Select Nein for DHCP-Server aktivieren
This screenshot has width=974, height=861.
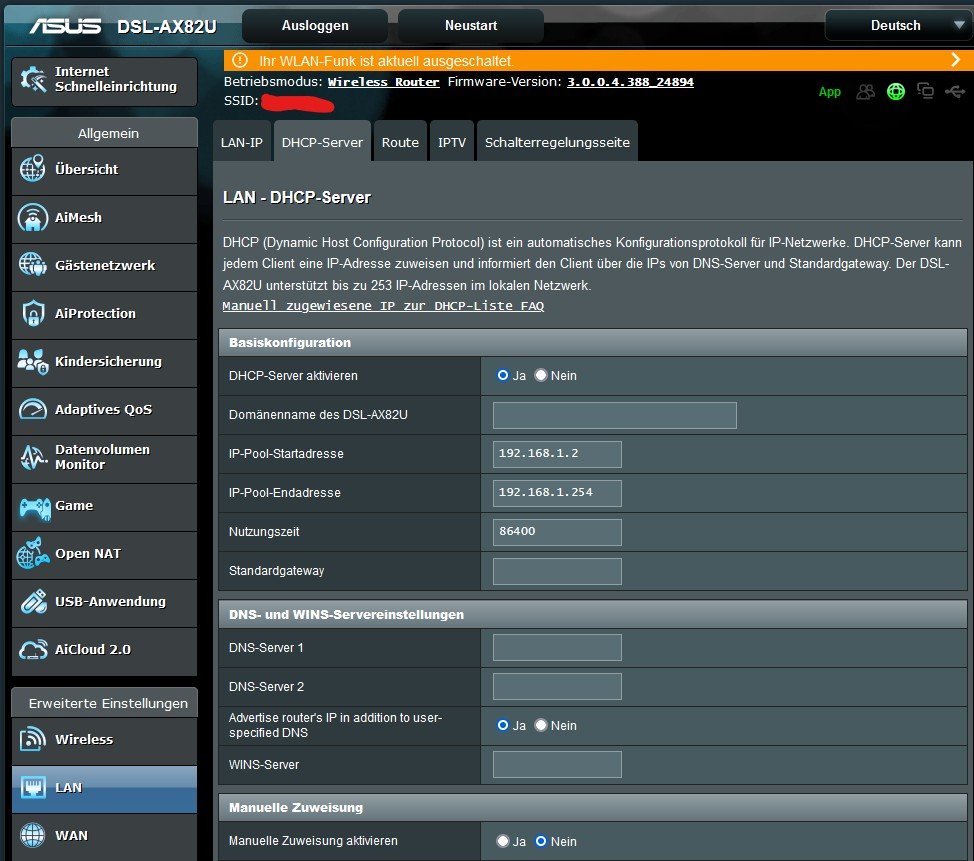pos(541,375)
